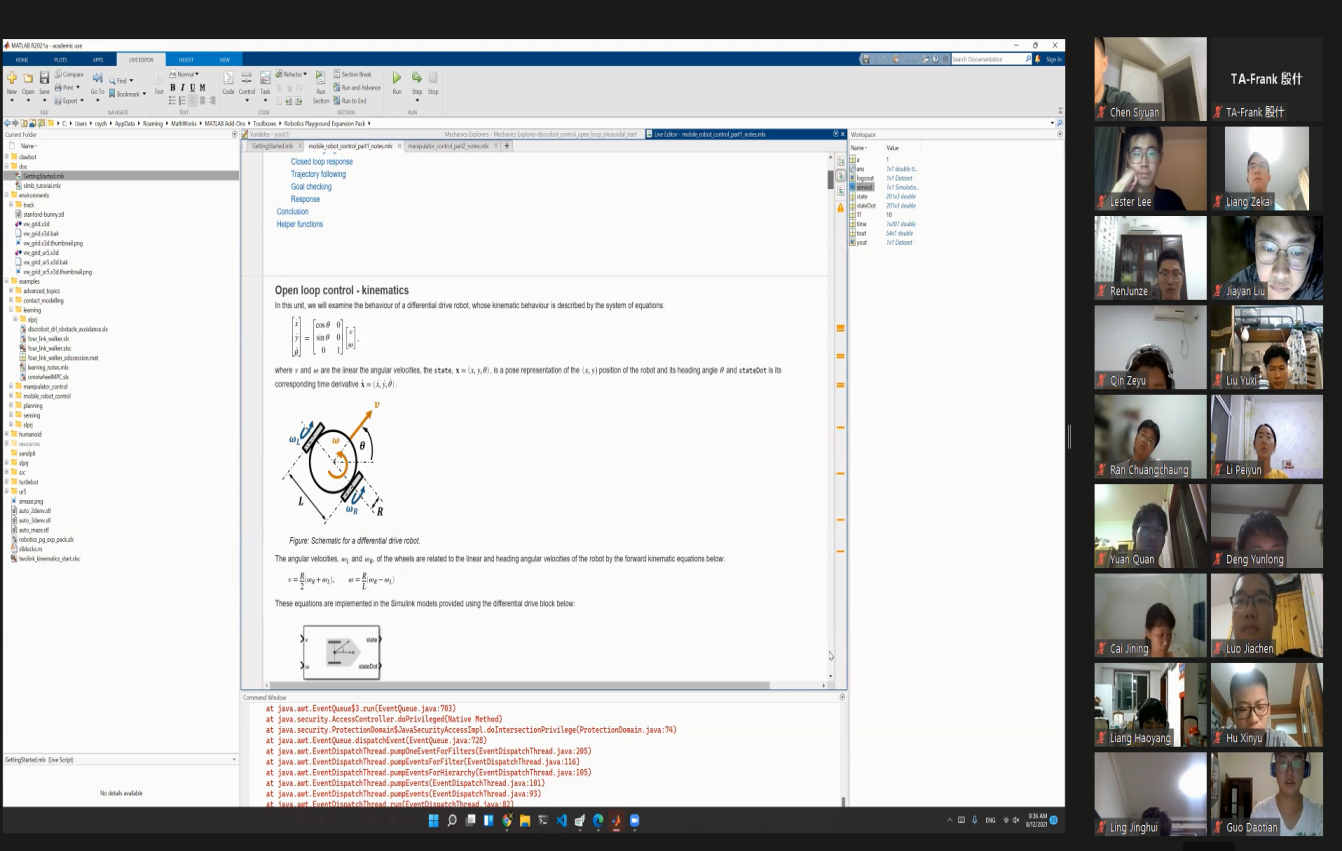Open the Refactor dropdown menu
Viewport: 1342px width, 851px height.
[x=293, y=74]
